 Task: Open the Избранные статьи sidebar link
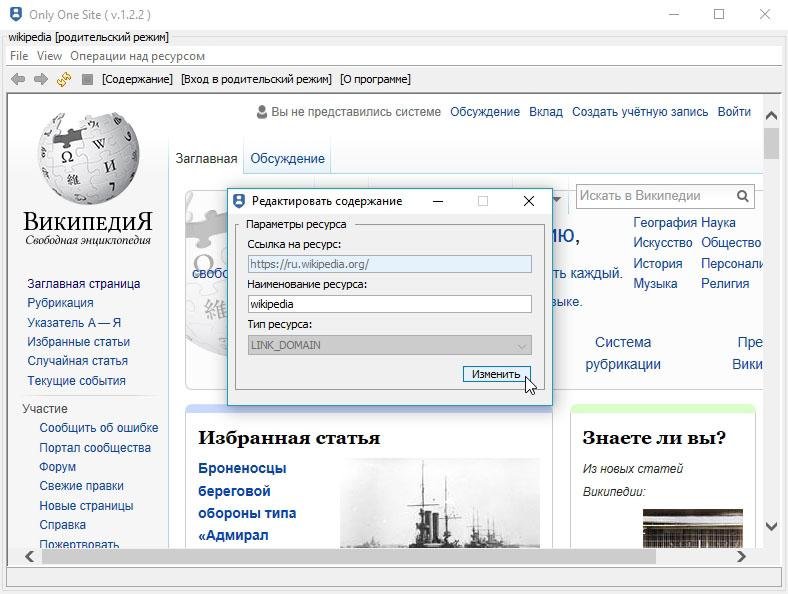coord(78,342)
